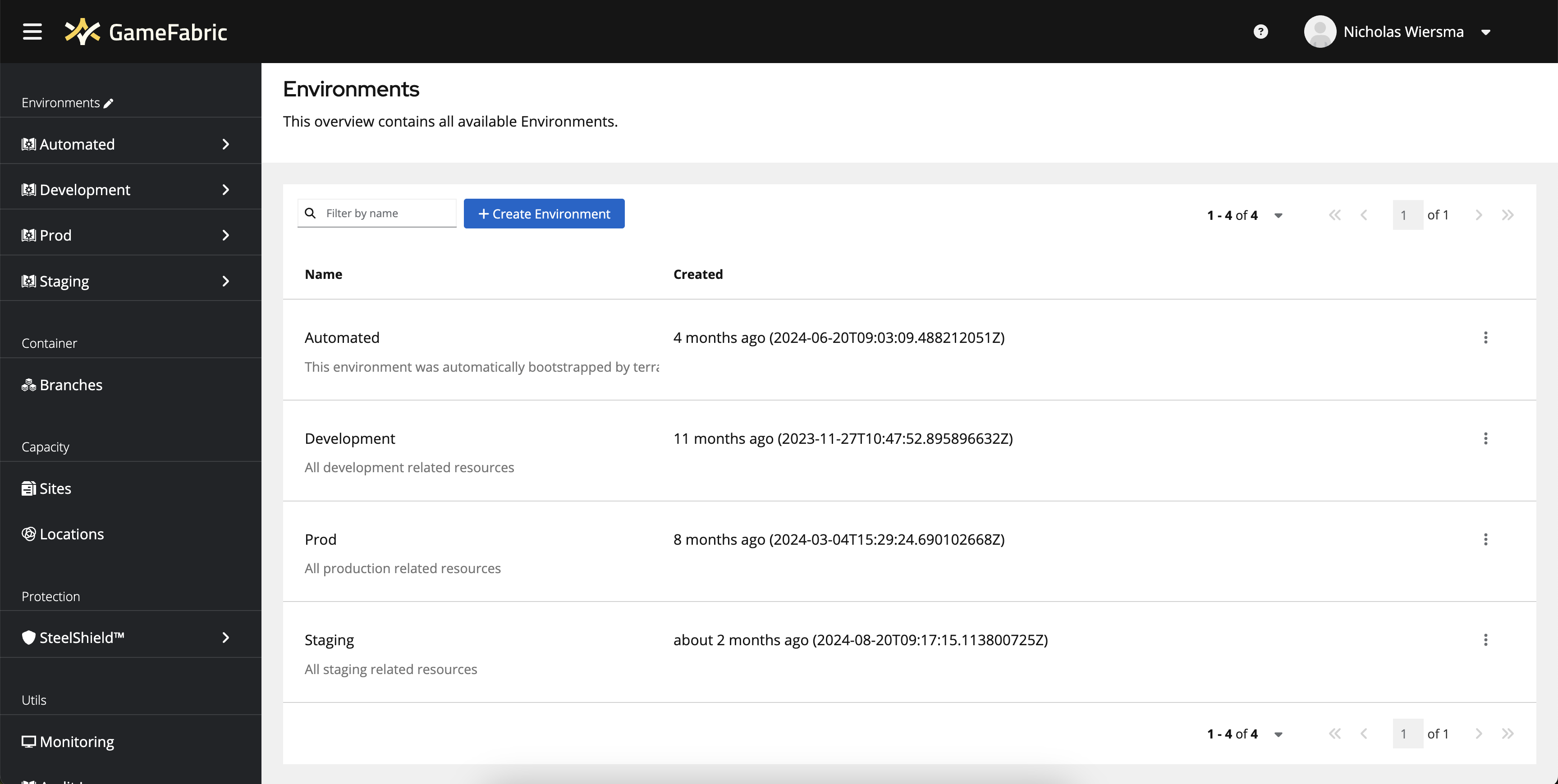Click the Monitoring utils menu item
Viewport: 1558px width, 784px height.
(76, 741)
